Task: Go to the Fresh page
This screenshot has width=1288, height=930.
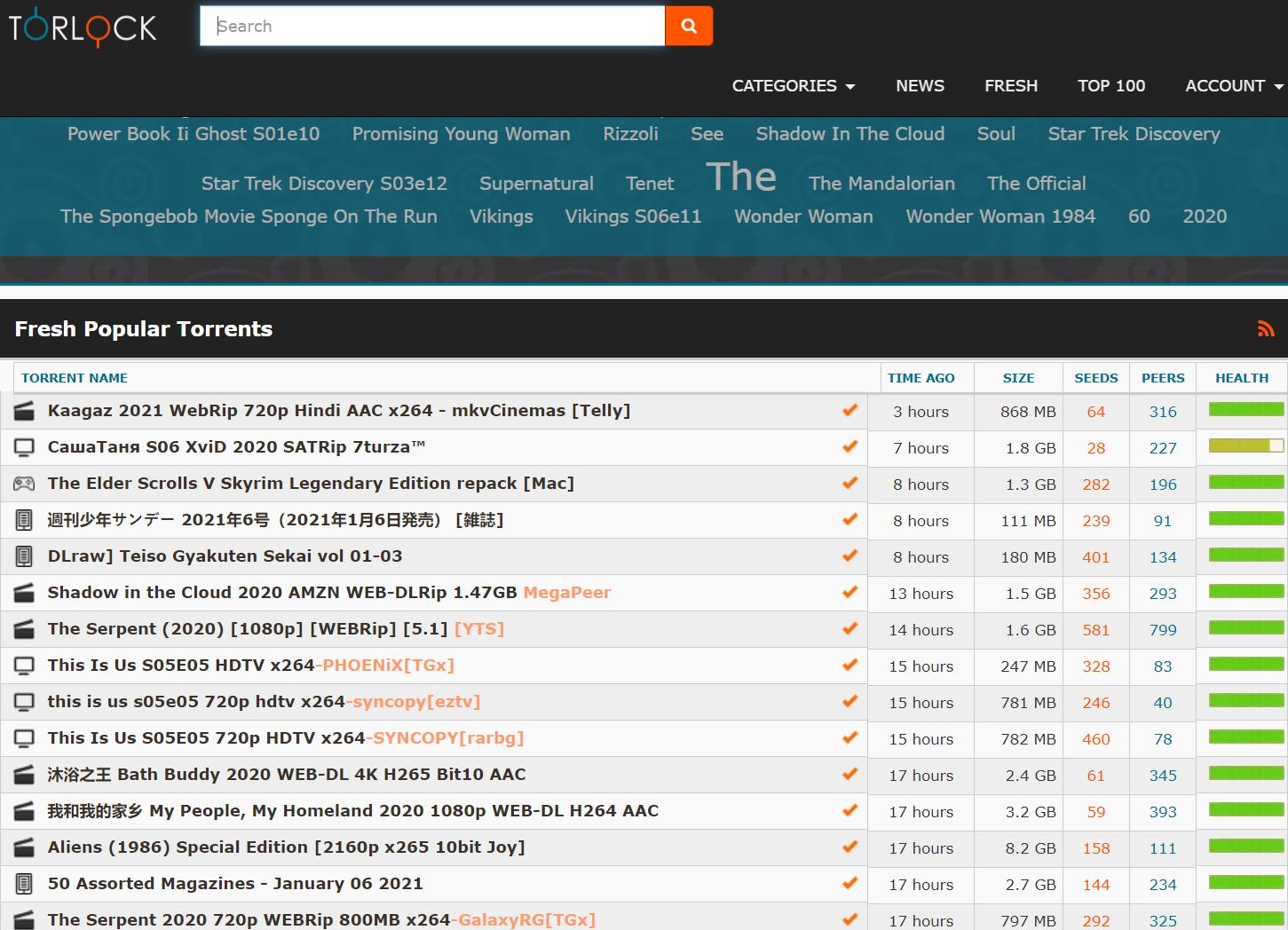Action: [x=1011, y=86]
